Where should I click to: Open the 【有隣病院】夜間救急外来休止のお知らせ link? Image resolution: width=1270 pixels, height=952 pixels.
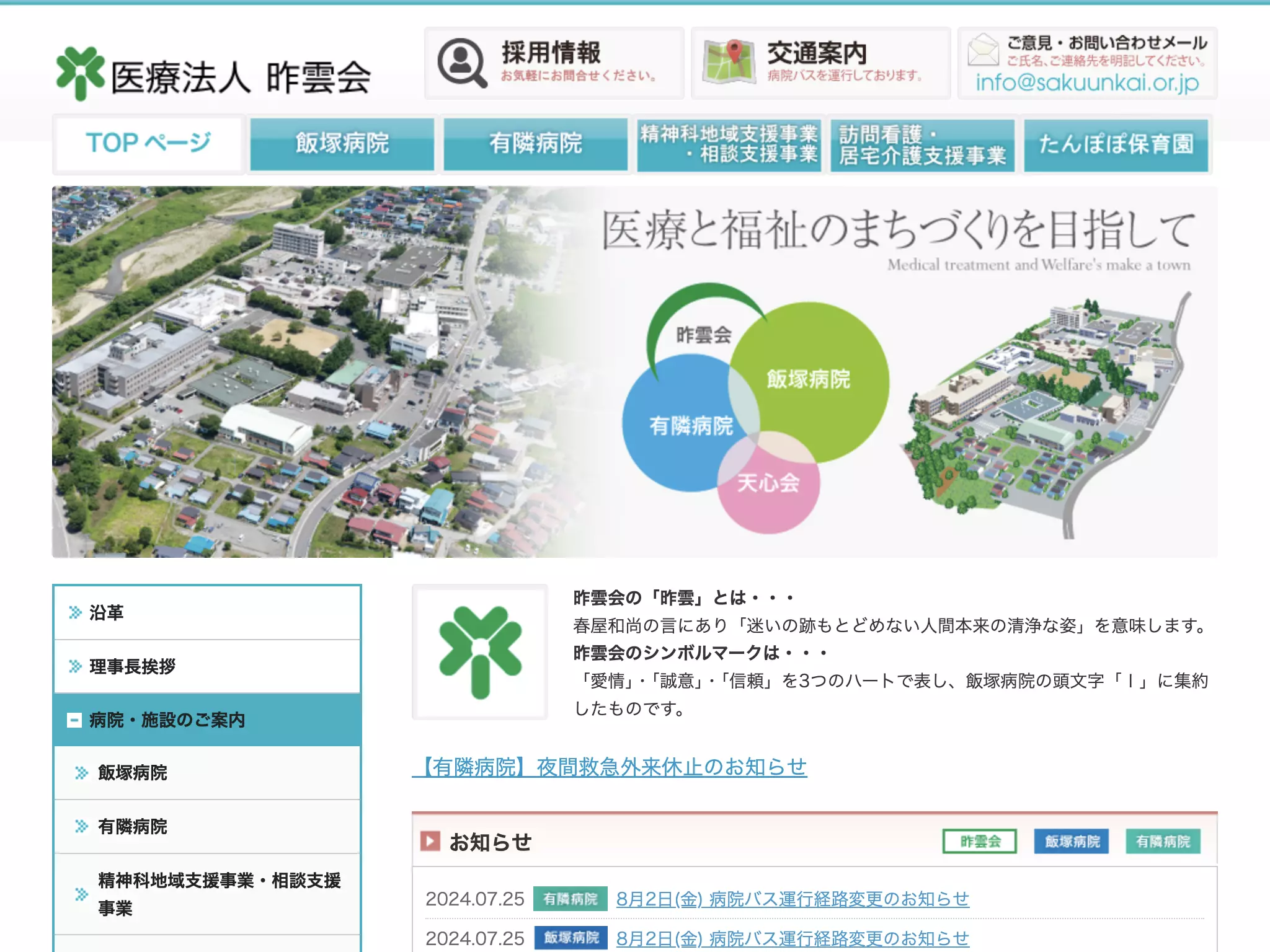(x=610, y=767)
